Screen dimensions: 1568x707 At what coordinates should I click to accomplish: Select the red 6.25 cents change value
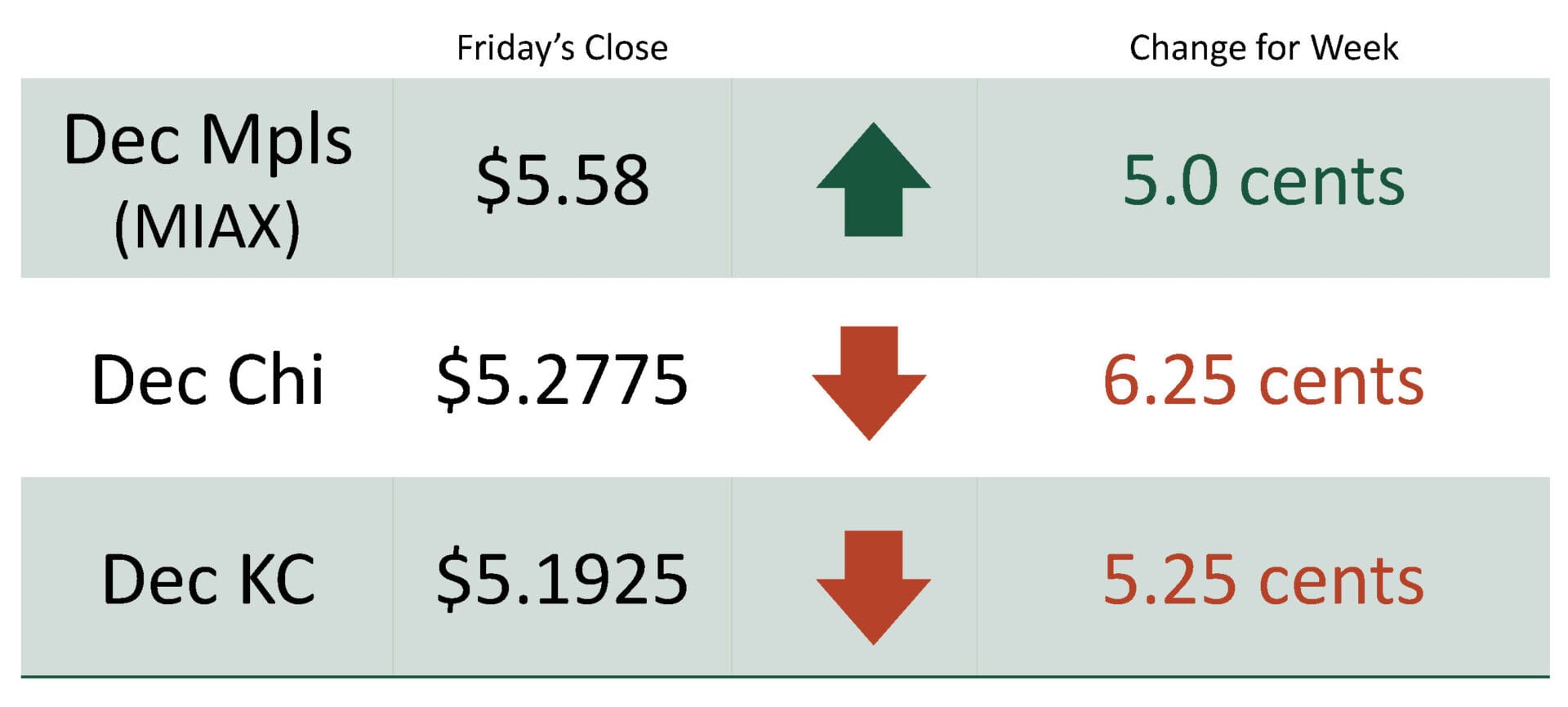tap(1263, 380)
